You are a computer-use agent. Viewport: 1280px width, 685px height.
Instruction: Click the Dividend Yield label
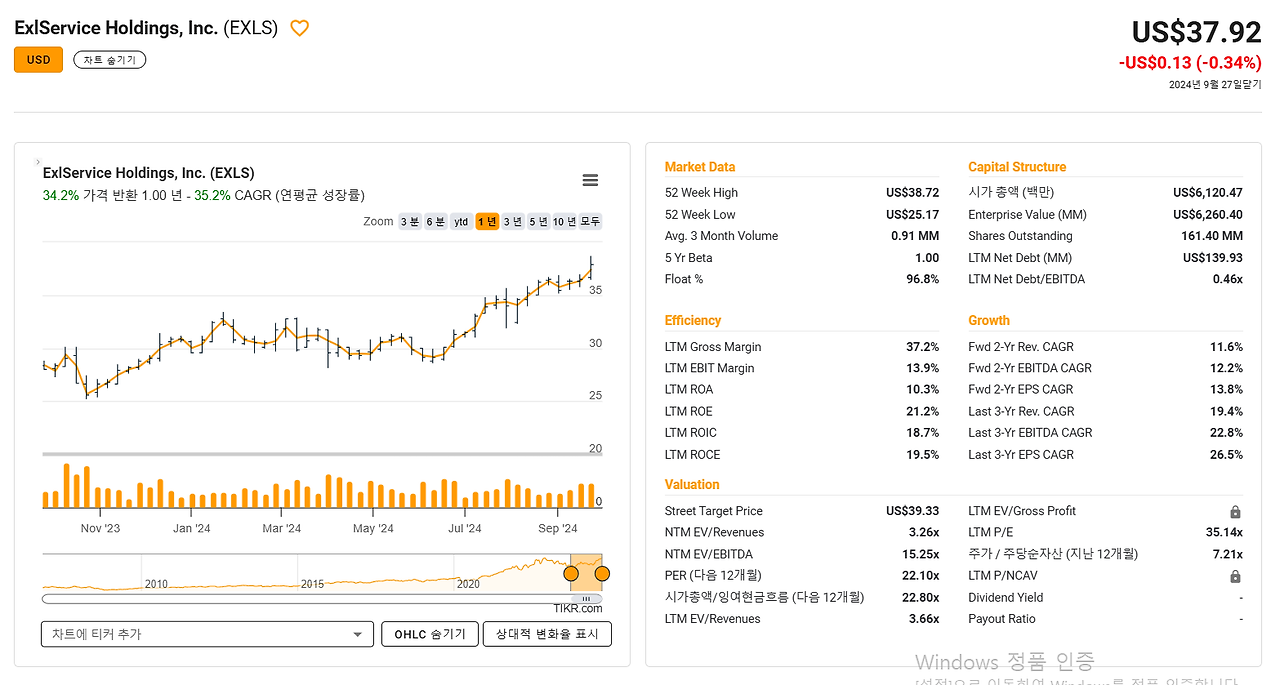1006,598
